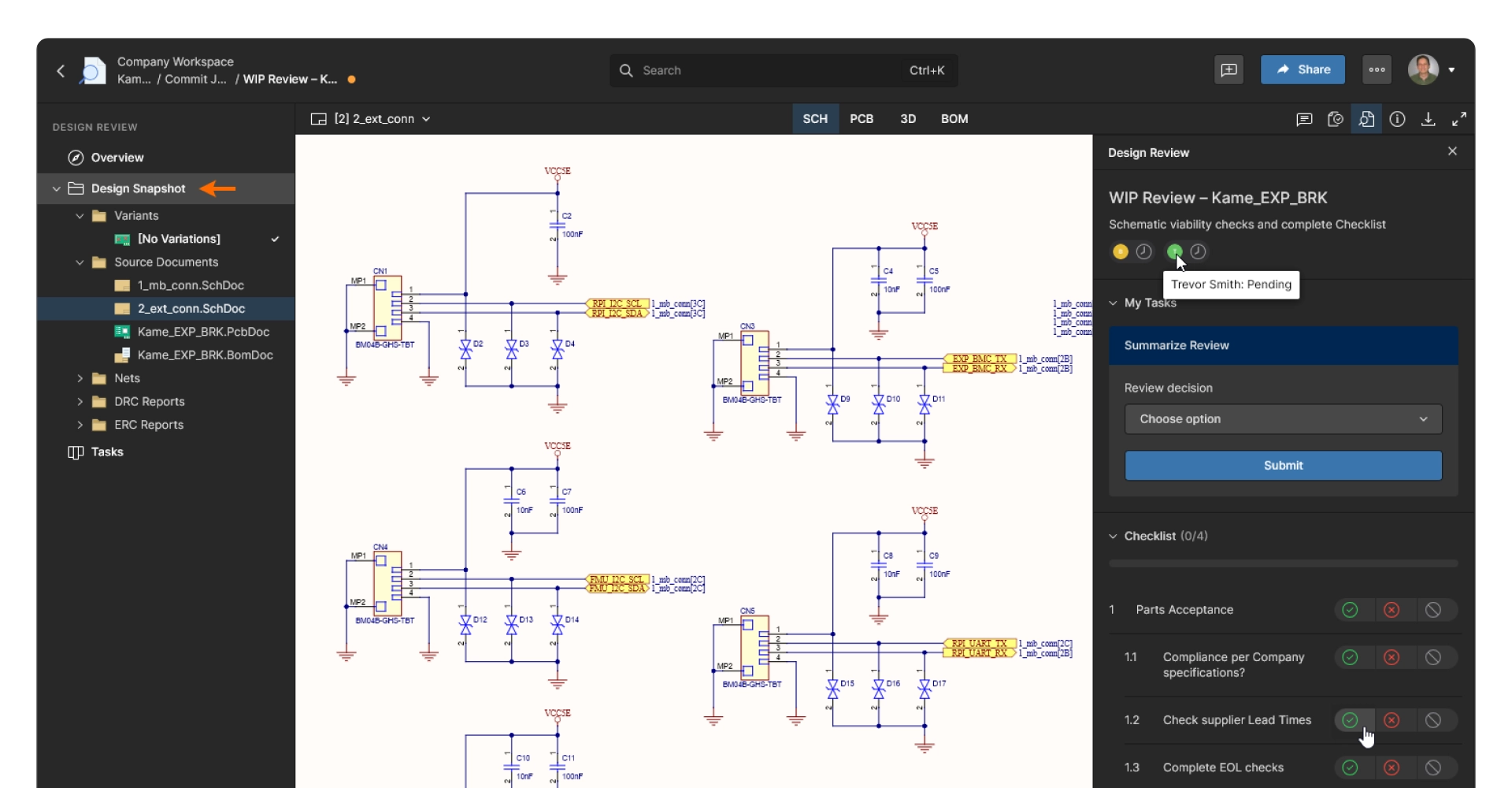Reject Complete EOL checks item

click(x=1392, y=768)
